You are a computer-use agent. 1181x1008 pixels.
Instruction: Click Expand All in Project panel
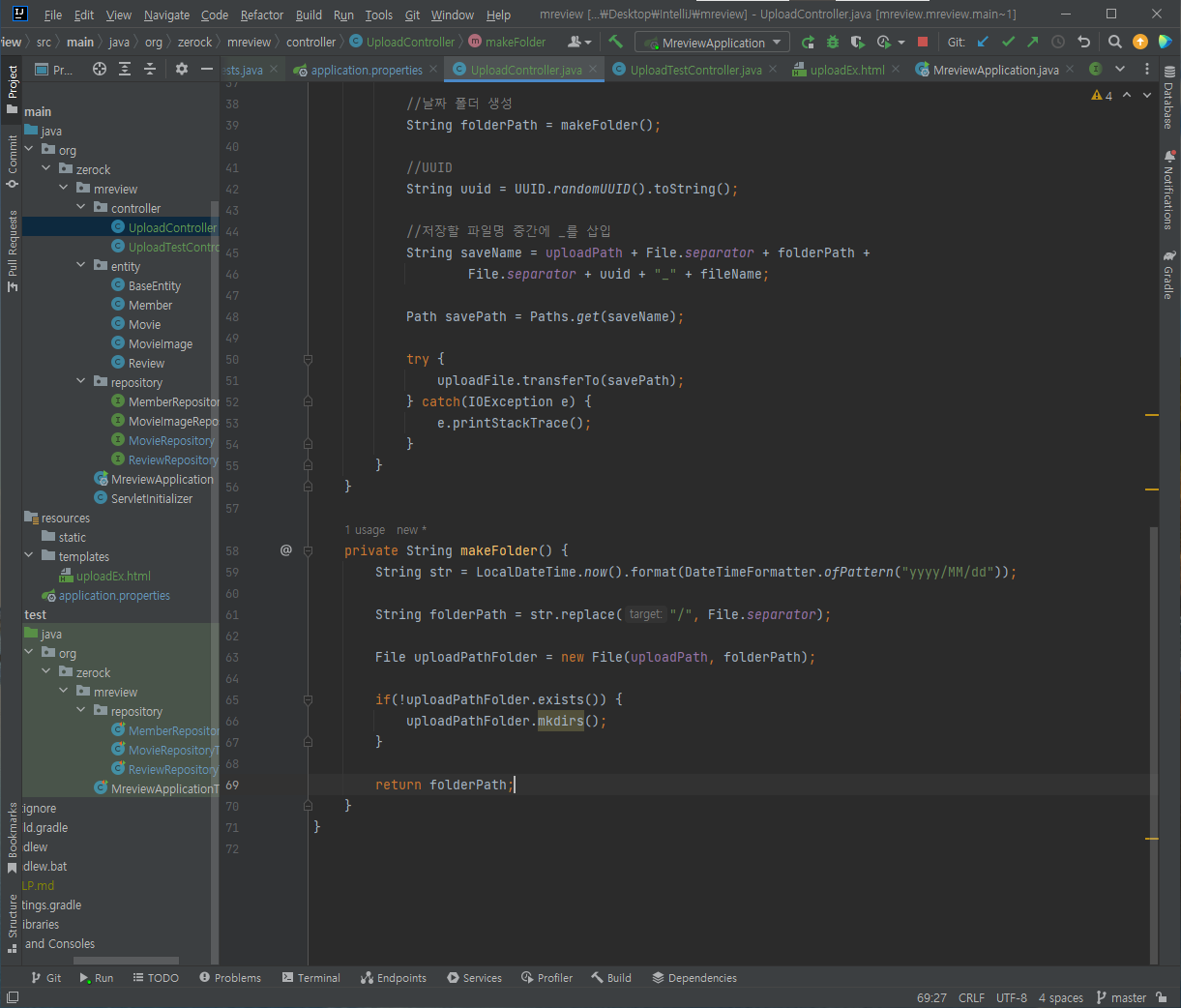[x=125, y=69]
